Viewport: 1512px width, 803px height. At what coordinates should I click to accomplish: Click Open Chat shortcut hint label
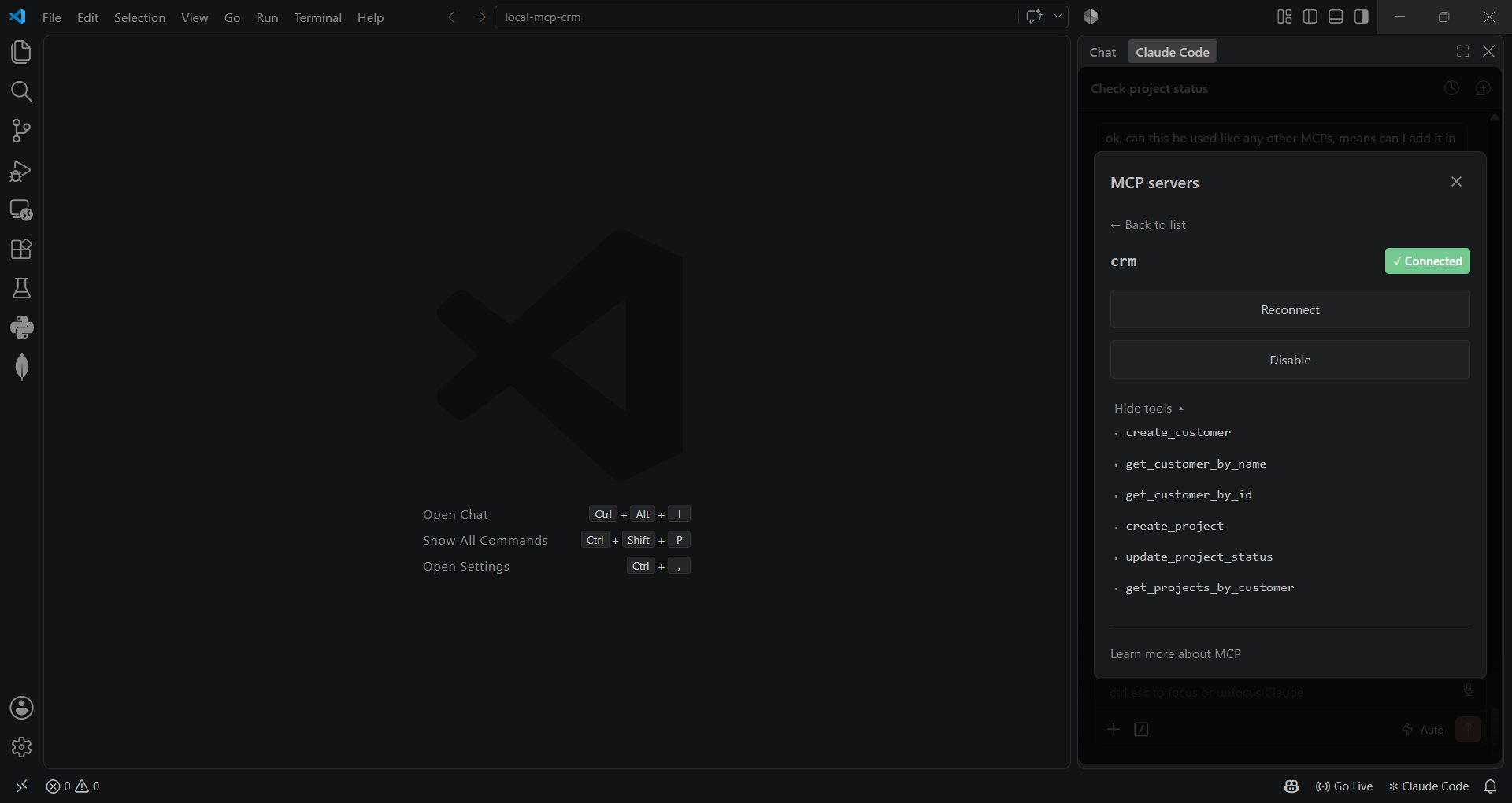(455, 515)
